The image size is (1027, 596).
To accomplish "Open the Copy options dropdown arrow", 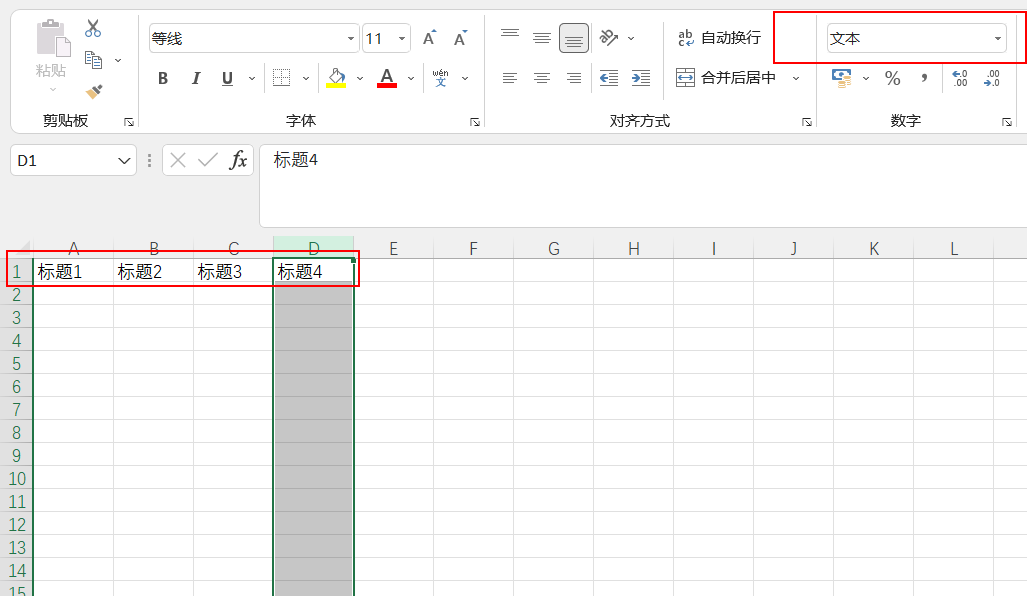I will click(x=118, y=60).
